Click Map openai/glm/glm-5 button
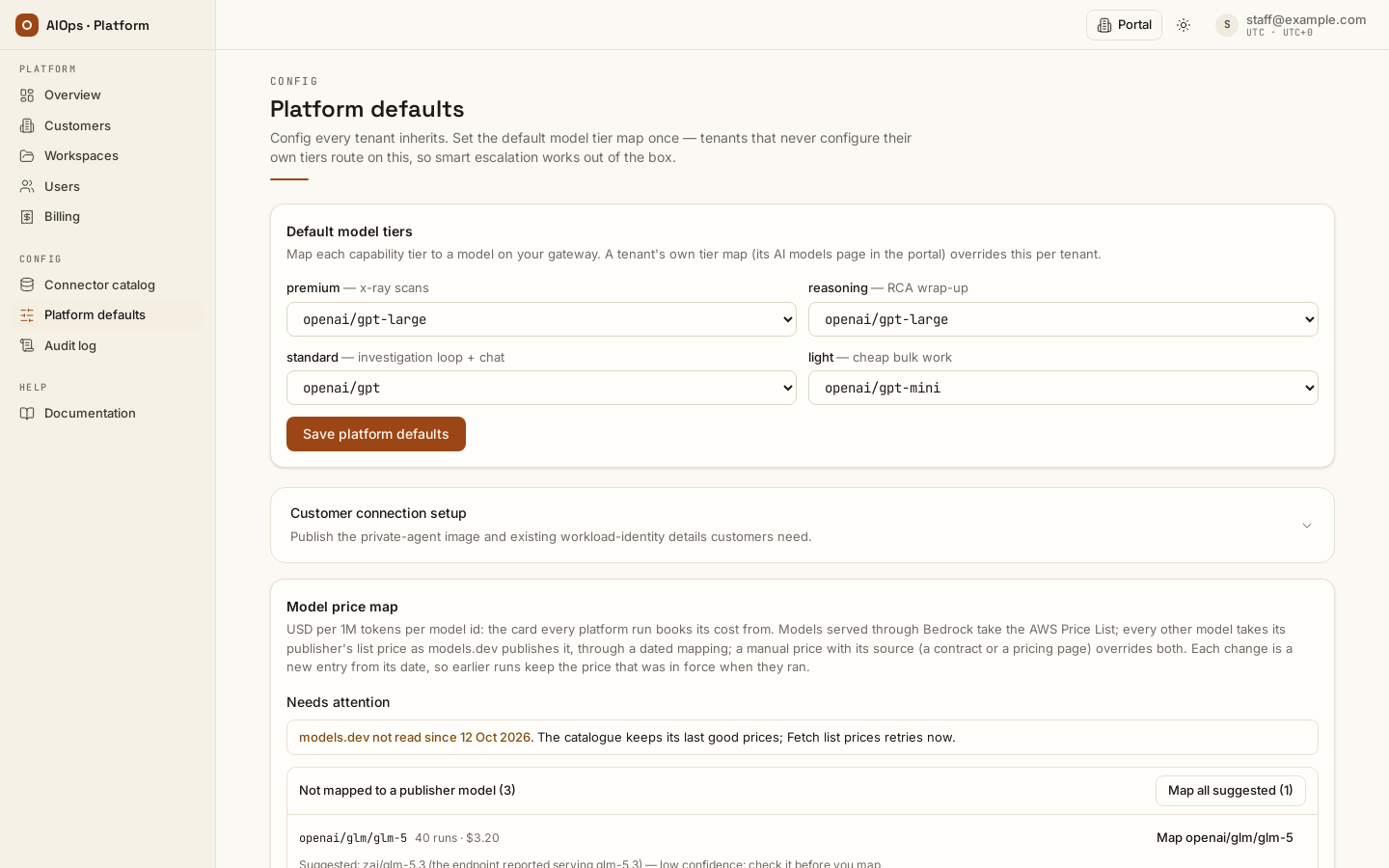Viewport: 1389px width, 868px height. [1225, 838]
